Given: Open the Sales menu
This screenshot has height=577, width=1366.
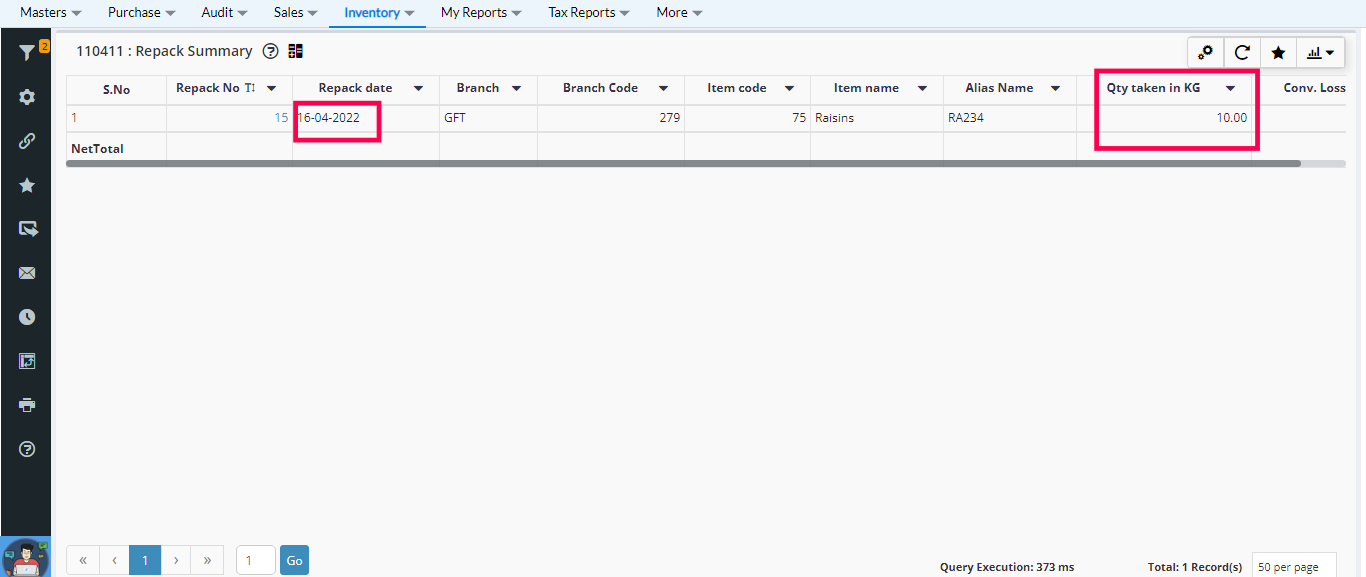Looking at the screenshot, I should 295,13.
